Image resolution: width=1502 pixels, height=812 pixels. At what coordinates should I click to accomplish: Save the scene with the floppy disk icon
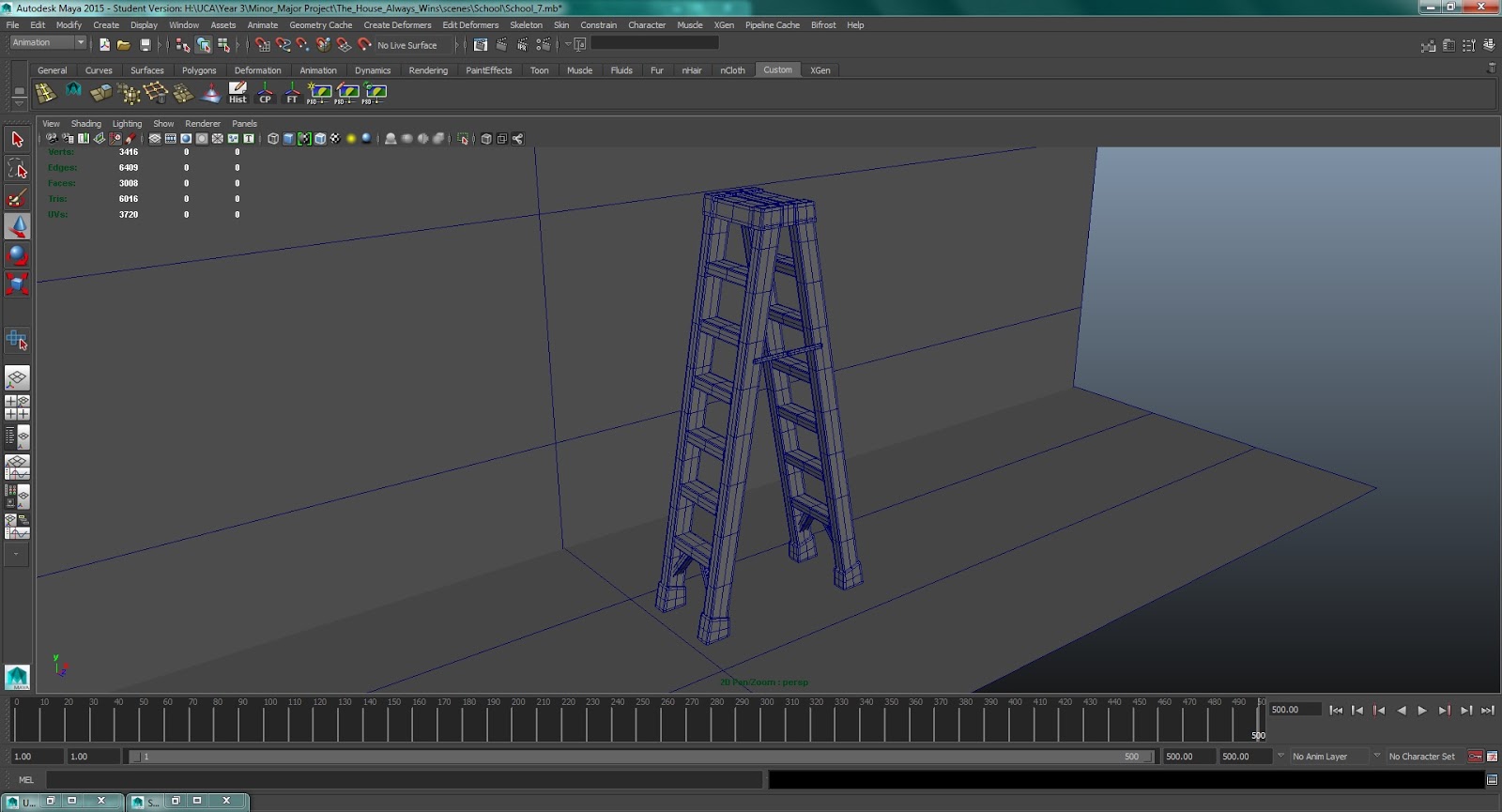click(146, 44)
